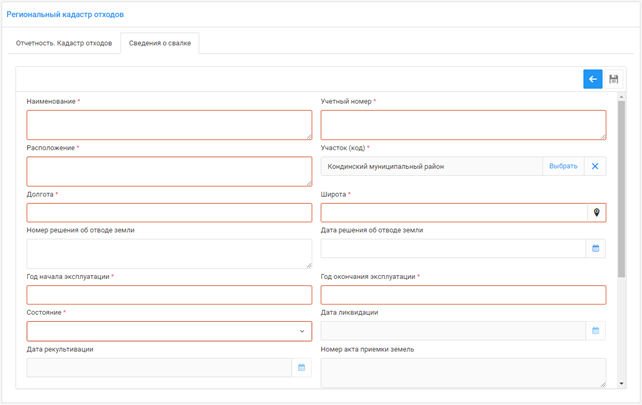Click the Выбрать button for Участок
Screen dimensions: 642x405
click(563, 166)
